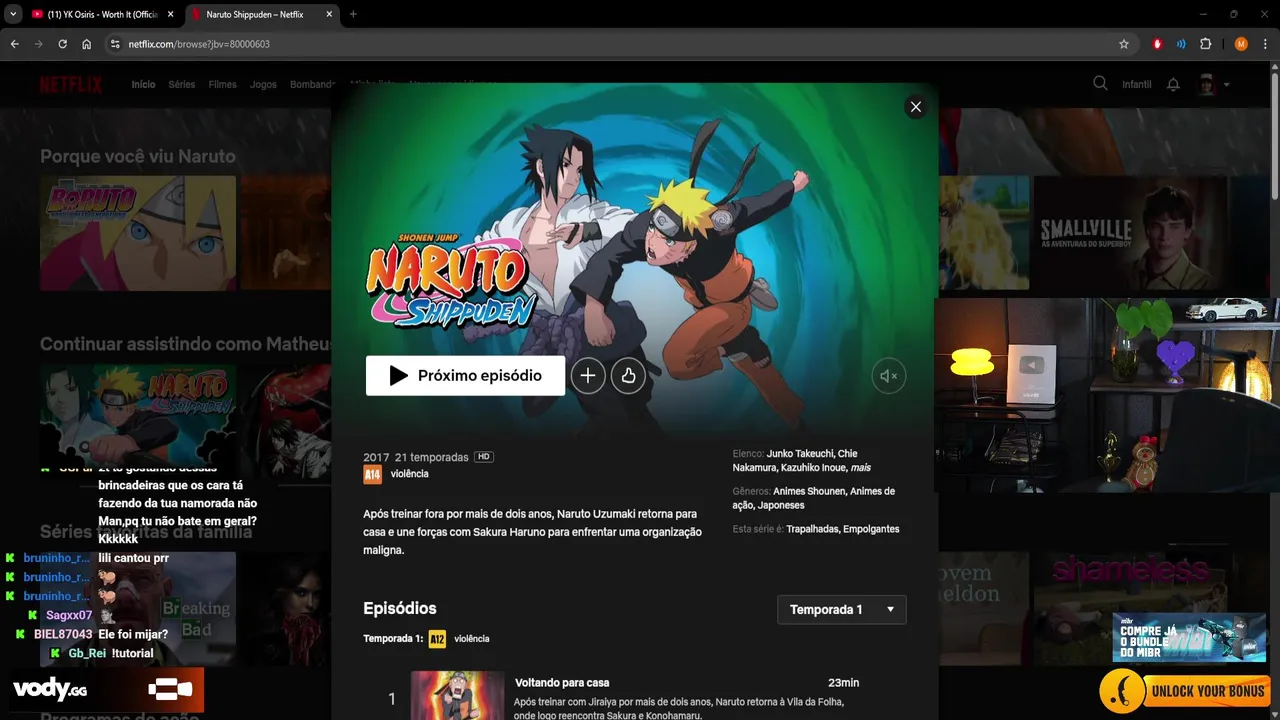
Task: Click chat username Sagxx07
Action: pyautogui.click(x=69, y=615)
